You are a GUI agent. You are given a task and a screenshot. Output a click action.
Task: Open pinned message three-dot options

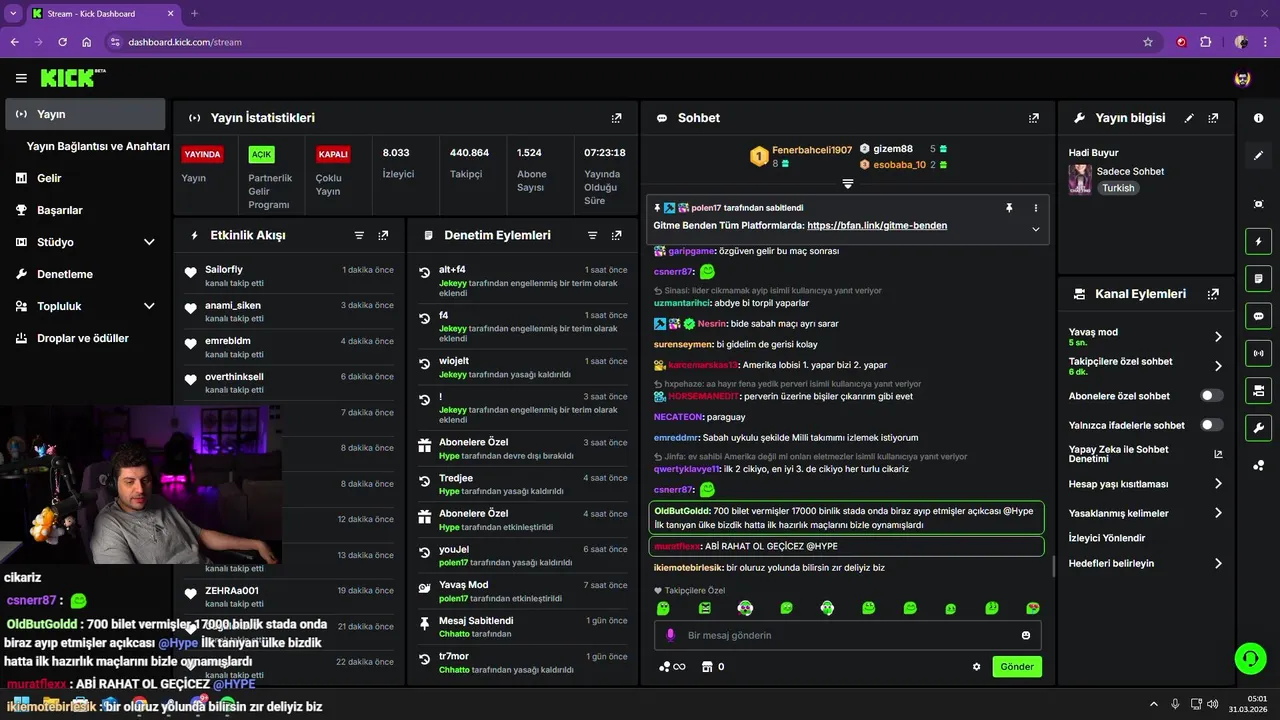pyautogui.click(x=1035, y=208)
